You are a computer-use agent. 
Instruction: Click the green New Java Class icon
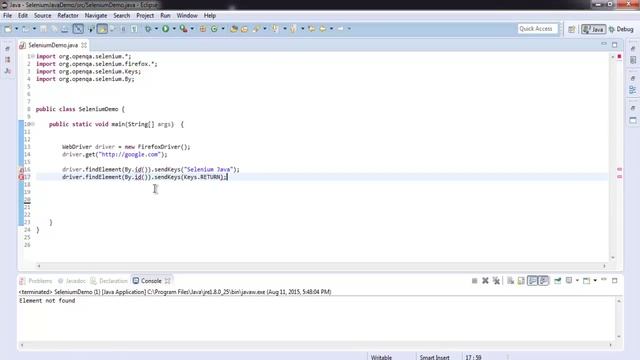click(214, 29)
